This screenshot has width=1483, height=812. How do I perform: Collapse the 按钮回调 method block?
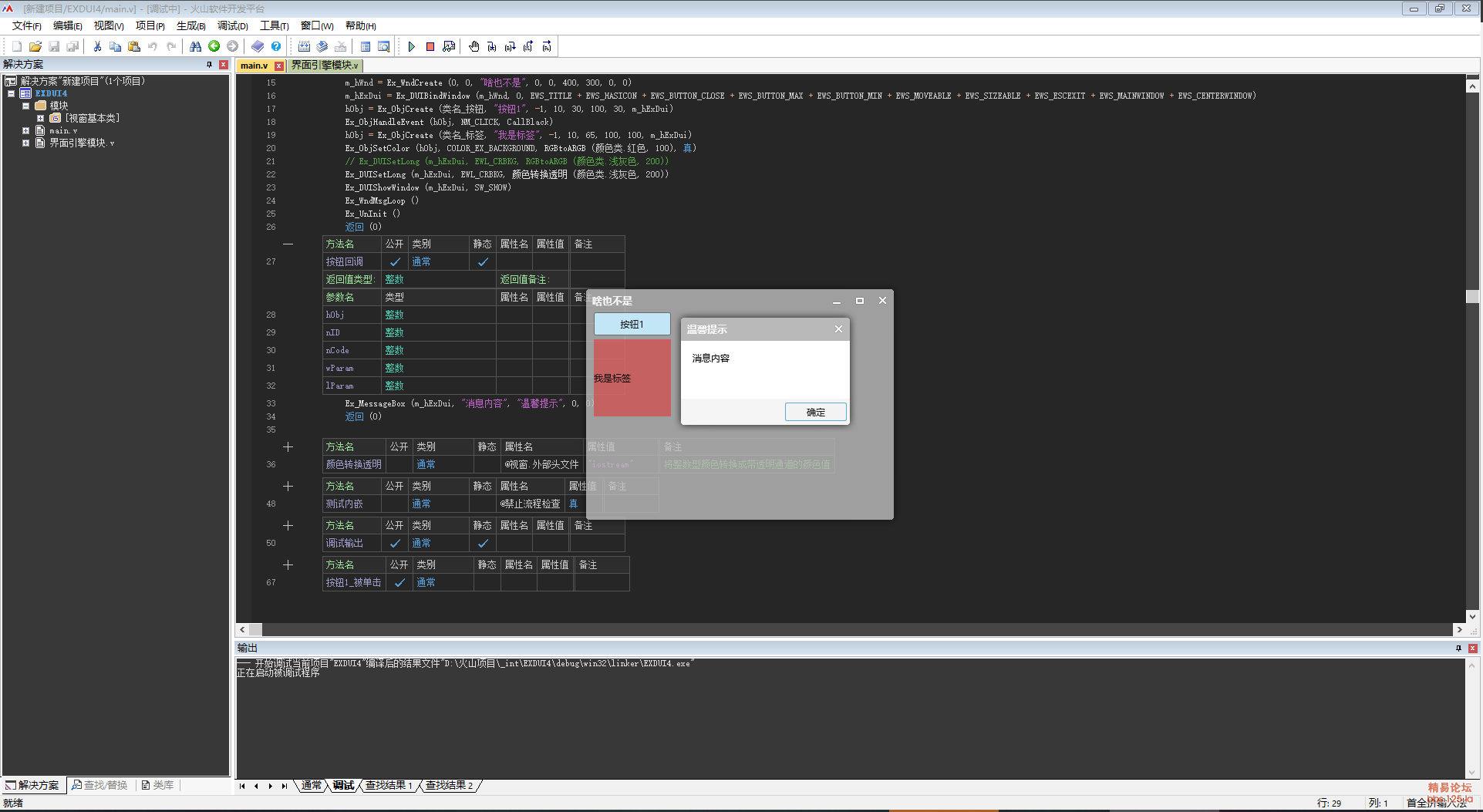pos(288,244)
